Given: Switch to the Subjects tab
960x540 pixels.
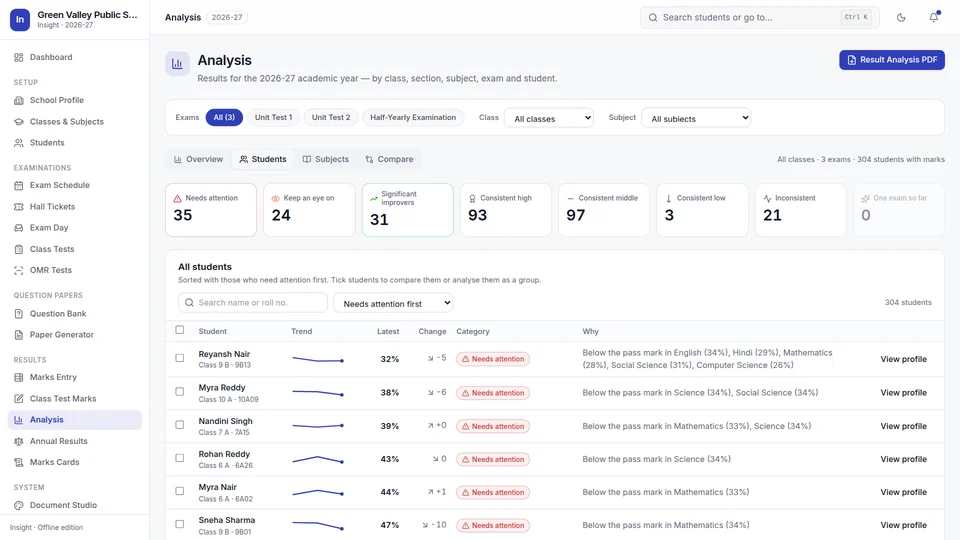Looking at the screenshot, I should pos(326,159).
